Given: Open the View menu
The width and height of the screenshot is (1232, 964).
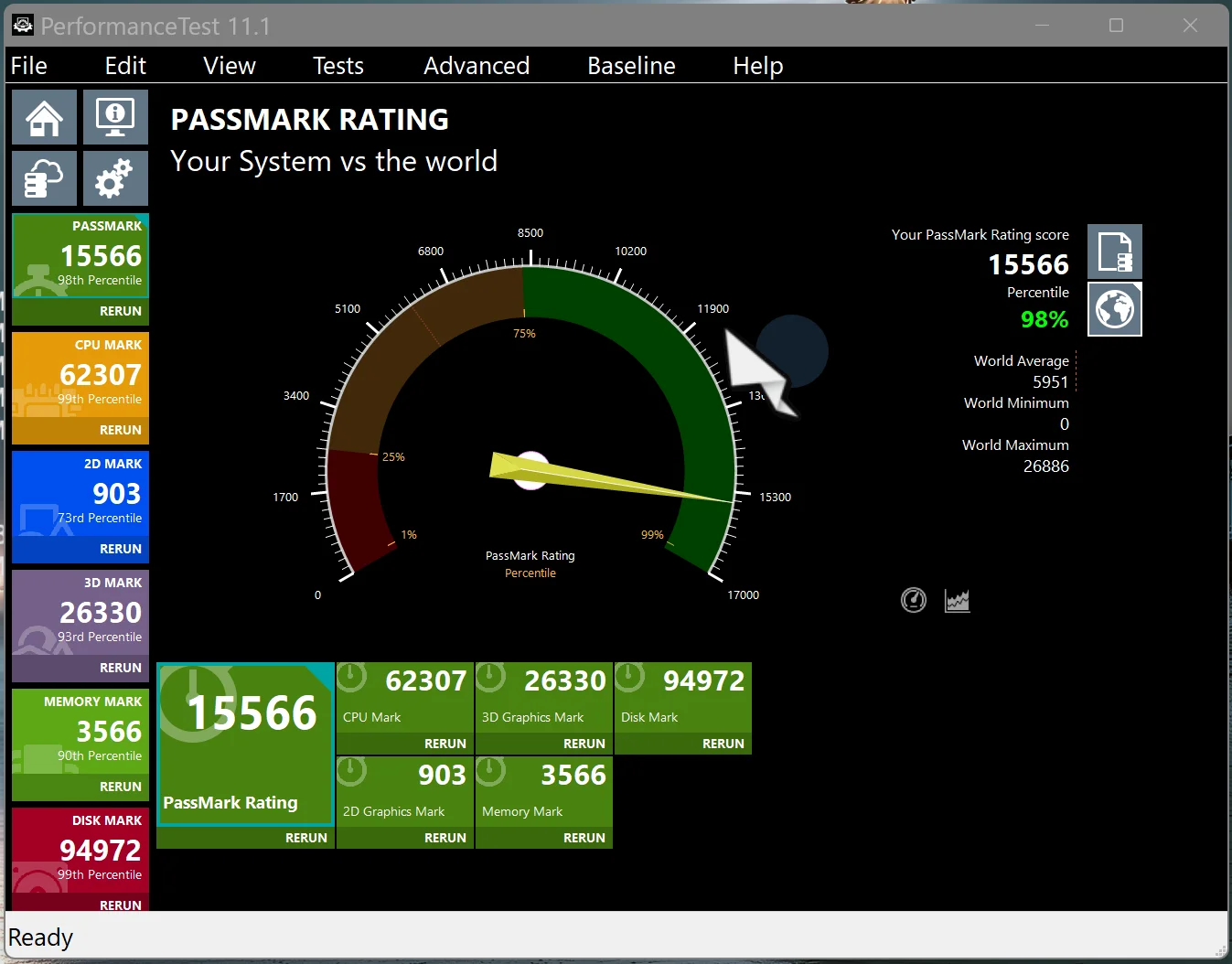Looking at the screenshot, I should pyautogui.click(x=230, y=66).
